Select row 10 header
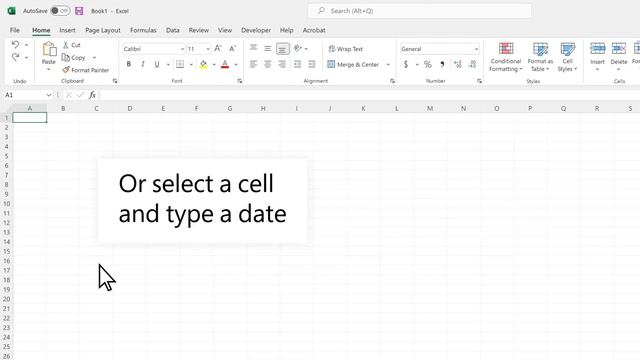 point(7,204)
